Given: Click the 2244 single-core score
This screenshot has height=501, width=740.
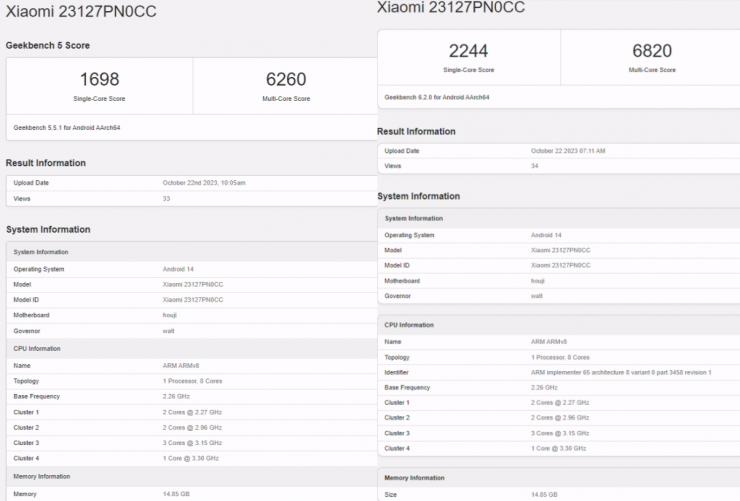Looking at the screenshot, I should [x=468, y=51].
